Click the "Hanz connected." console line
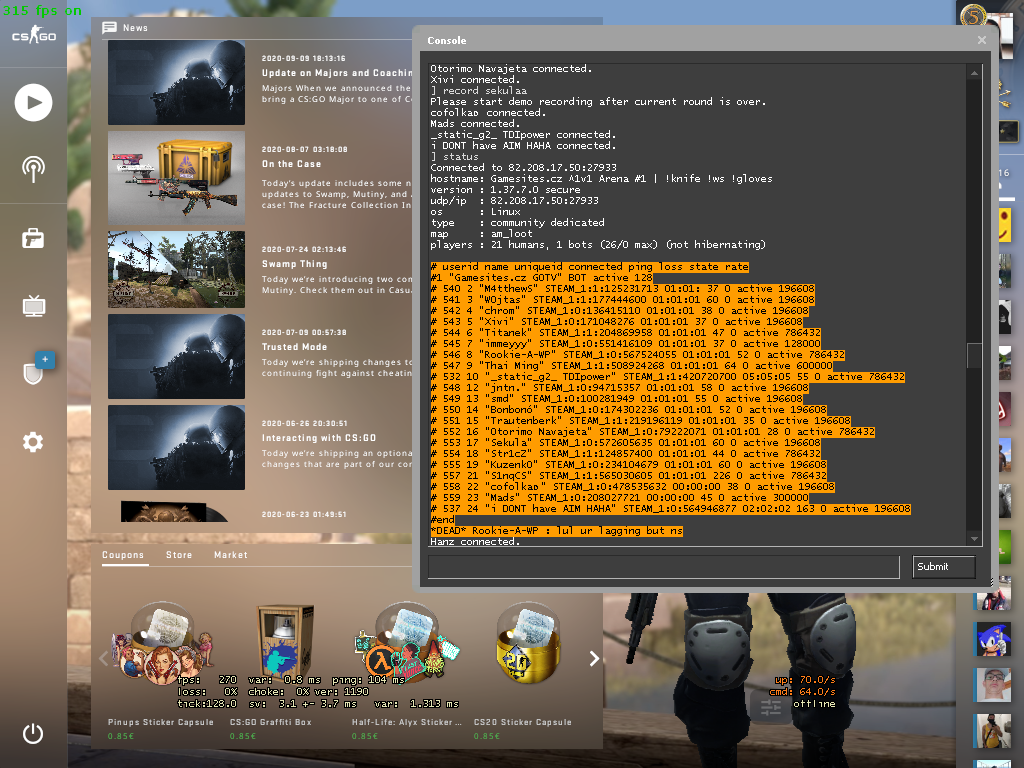The height and width of the screenshot is (768, 1024). pyautogui.click(x=475, y=541)
